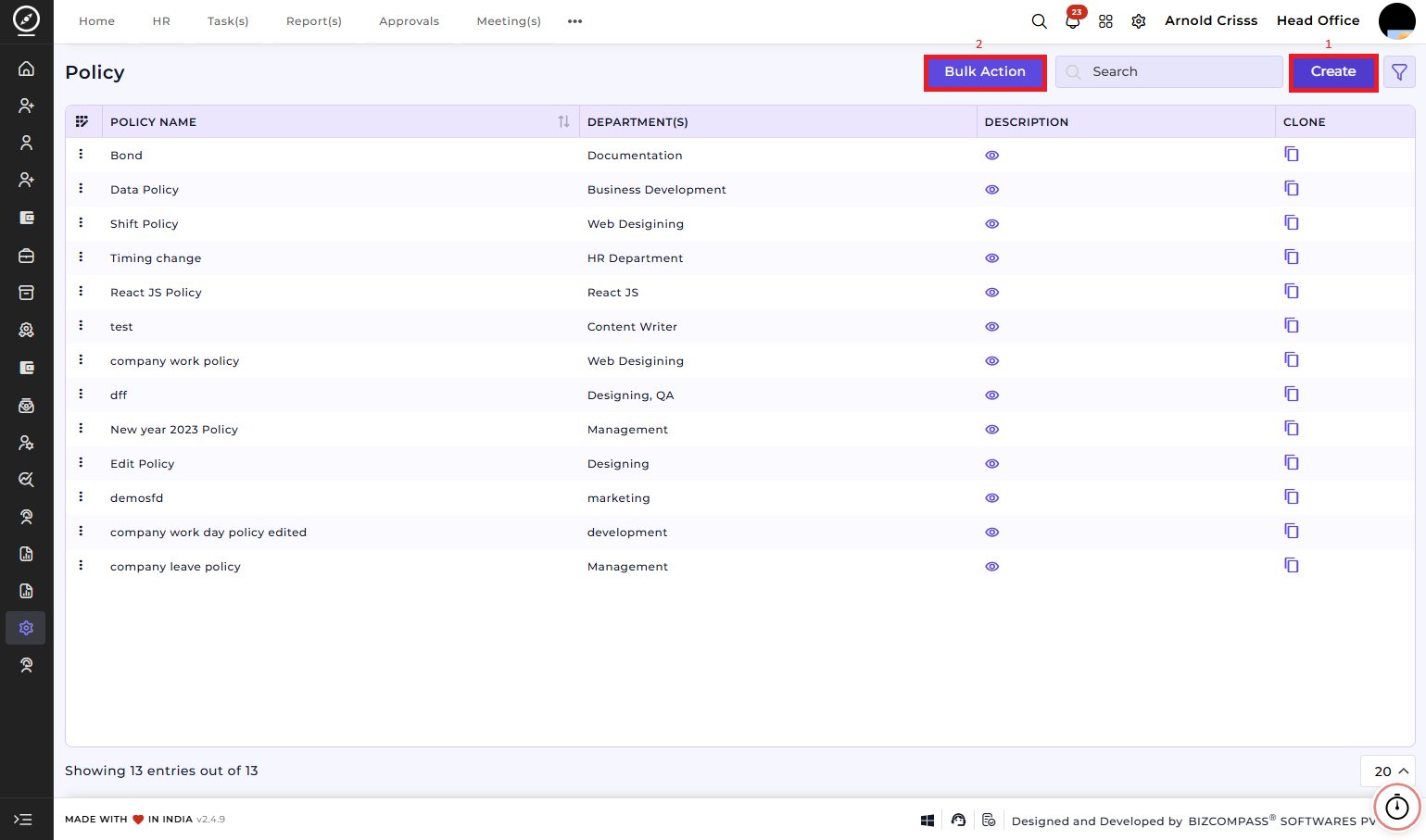Click the BIZCOMPASS Softwares footer link
Image resolution: width=1426 pixels, height=840 pixels.
point(1282,821)
